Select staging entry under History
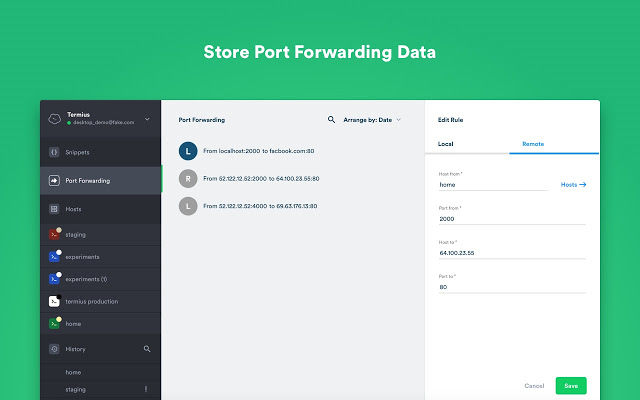 pos(100,389)
